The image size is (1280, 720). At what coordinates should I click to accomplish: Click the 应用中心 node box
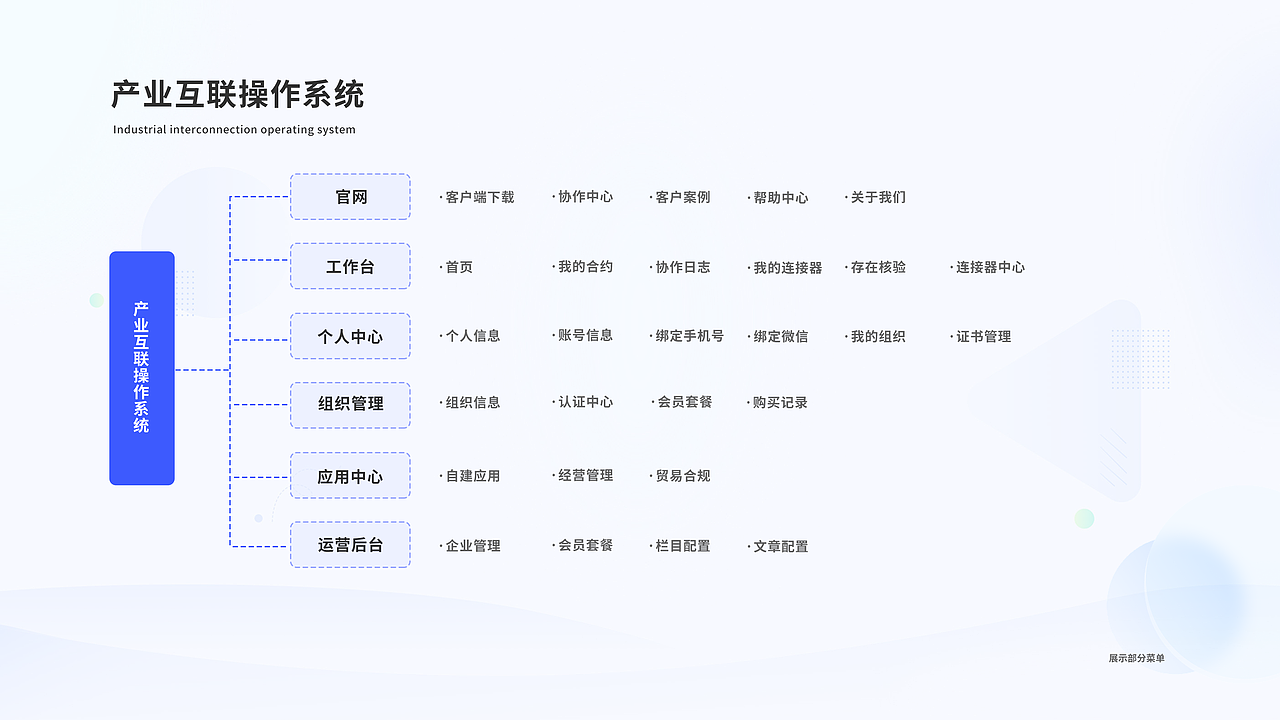350,475
